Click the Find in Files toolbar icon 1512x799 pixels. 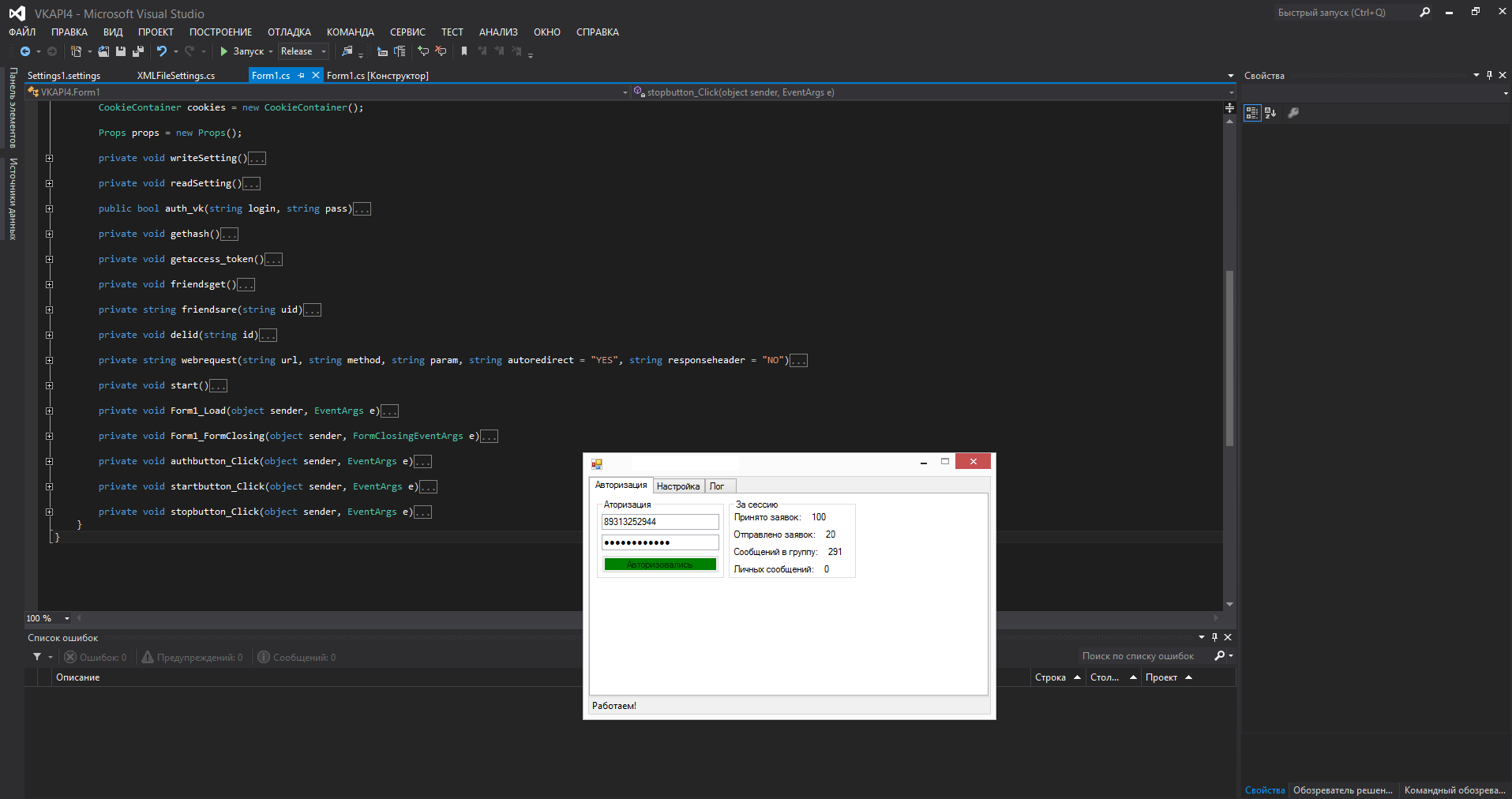click(347, 51)
